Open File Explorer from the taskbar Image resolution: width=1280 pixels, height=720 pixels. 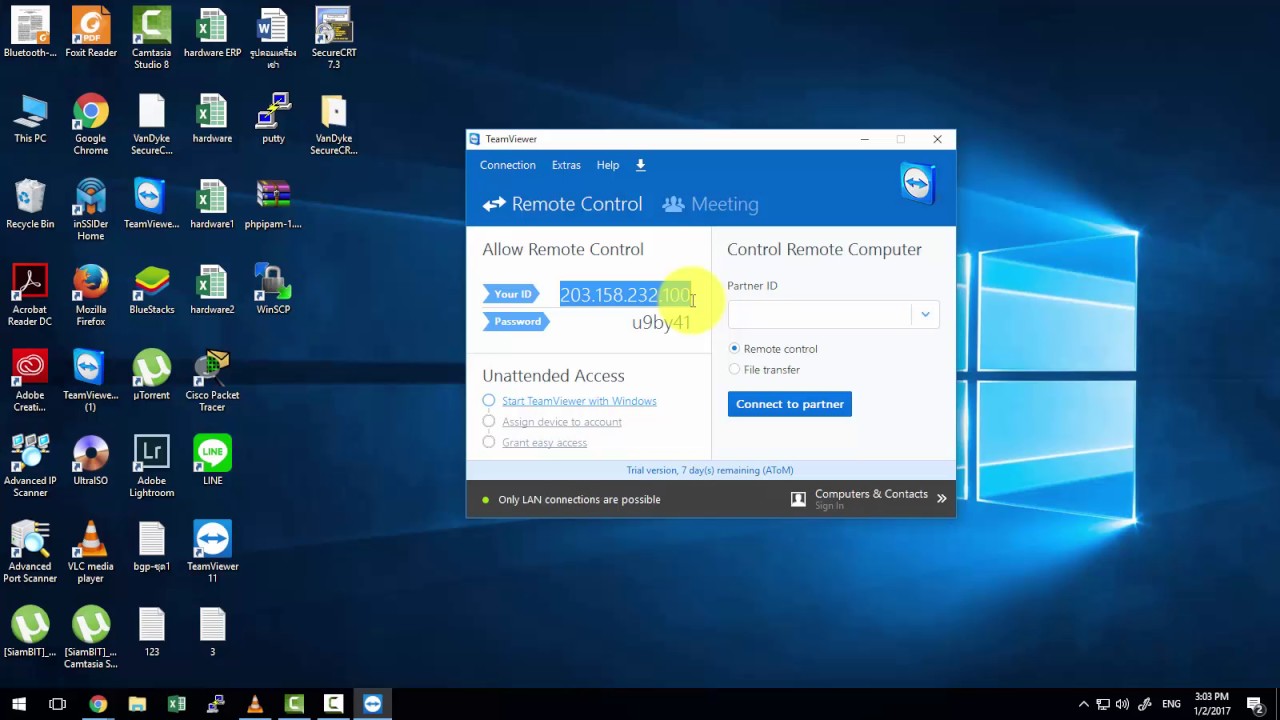[x=137, y=704]
